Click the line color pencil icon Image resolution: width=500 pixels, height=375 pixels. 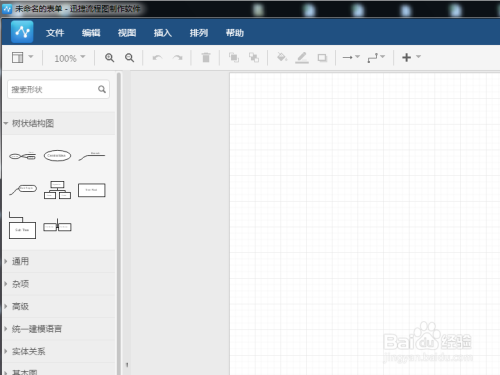point(302,58)
